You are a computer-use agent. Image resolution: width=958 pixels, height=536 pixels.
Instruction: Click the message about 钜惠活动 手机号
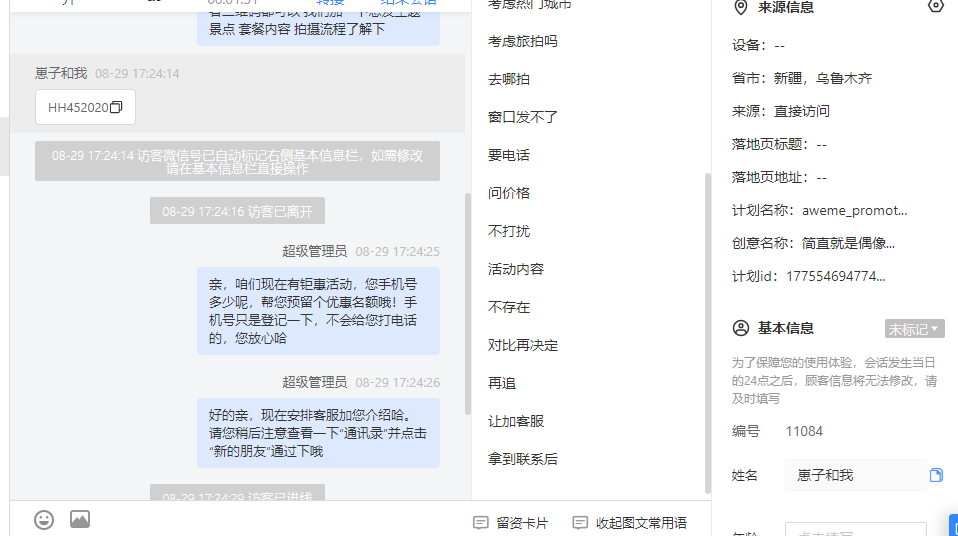point(318,310)
